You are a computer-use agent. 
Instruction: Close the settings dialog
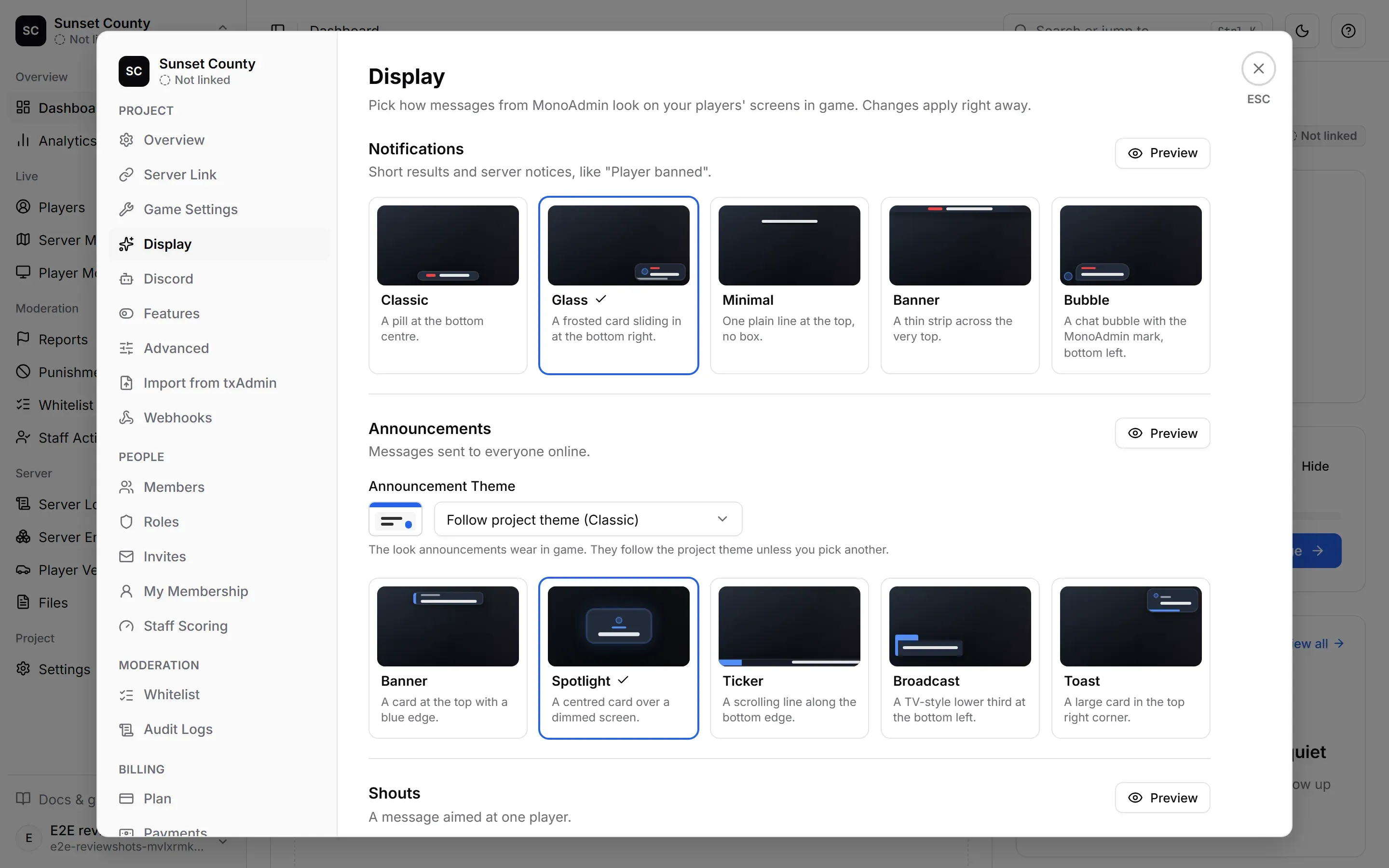1258,68
